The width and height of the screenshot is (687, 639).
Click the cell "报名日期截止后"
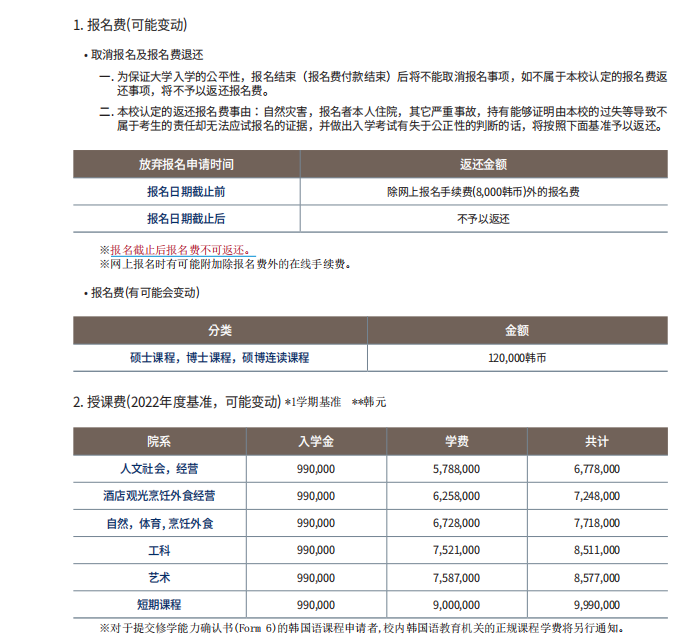pyautogui.click(x=186, y=219)
